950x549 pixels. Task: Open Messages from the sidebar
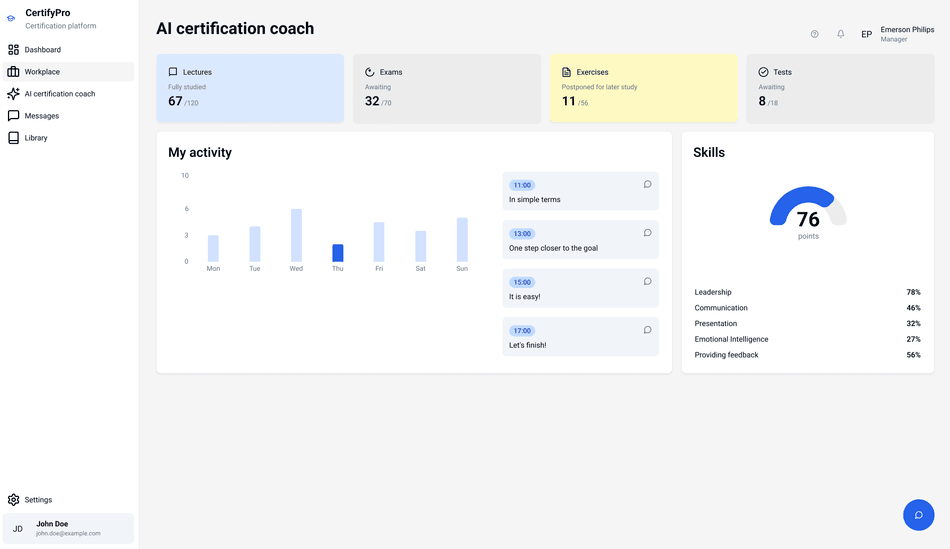click(x=41, y=116)
